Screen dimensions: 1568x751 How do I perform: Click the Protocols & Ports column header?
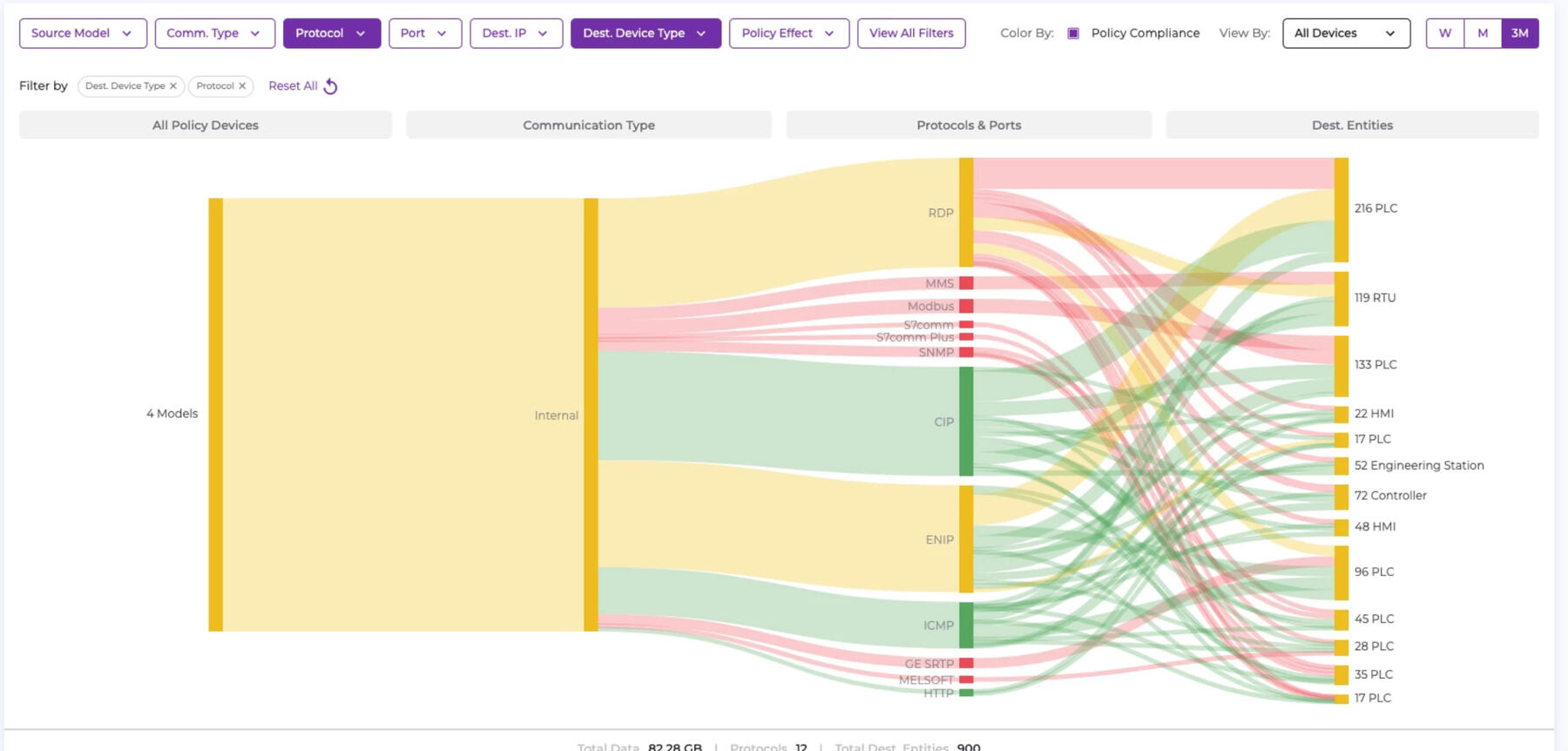tap(968, 125)
